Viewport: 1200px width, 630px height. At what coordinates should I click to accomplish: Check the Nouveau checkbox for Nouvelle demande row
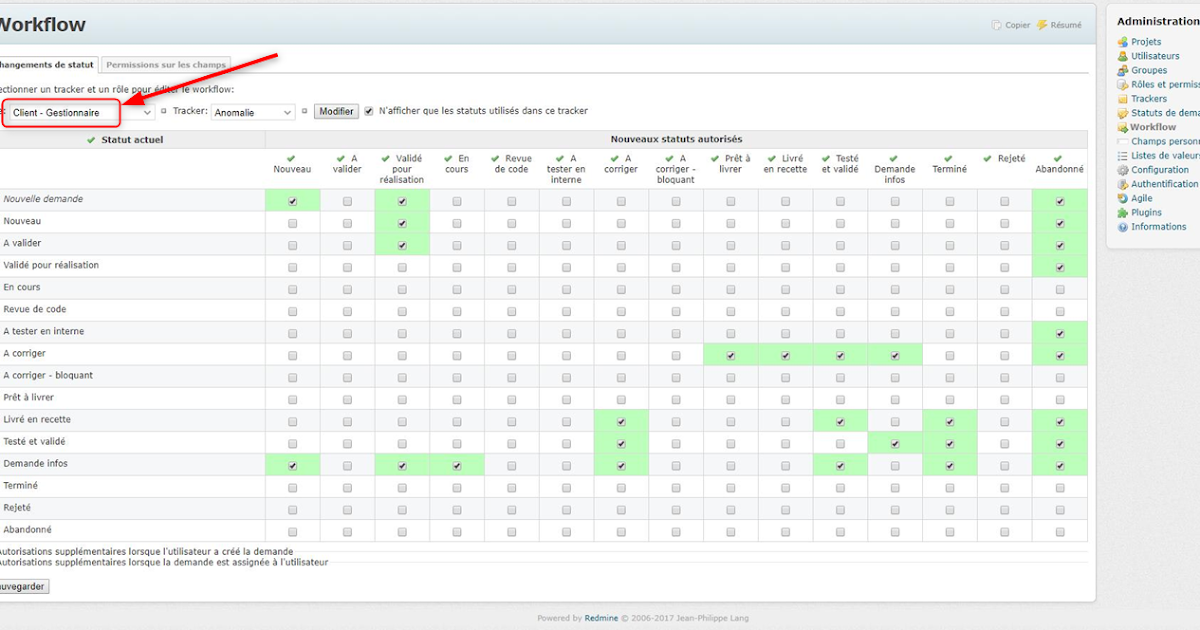coord(292,200)
